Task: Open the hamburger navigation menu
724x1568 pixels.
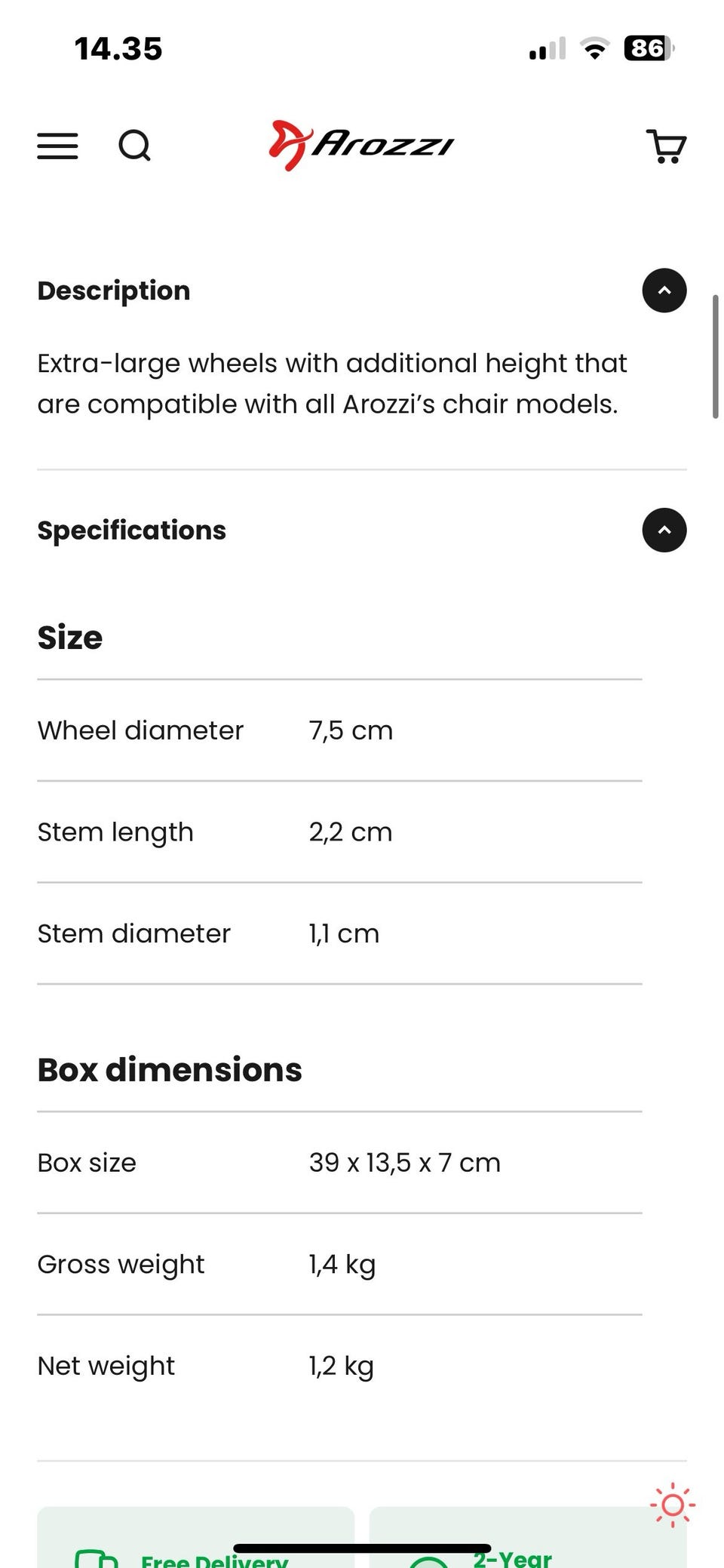Action: (x=57, y=146)
